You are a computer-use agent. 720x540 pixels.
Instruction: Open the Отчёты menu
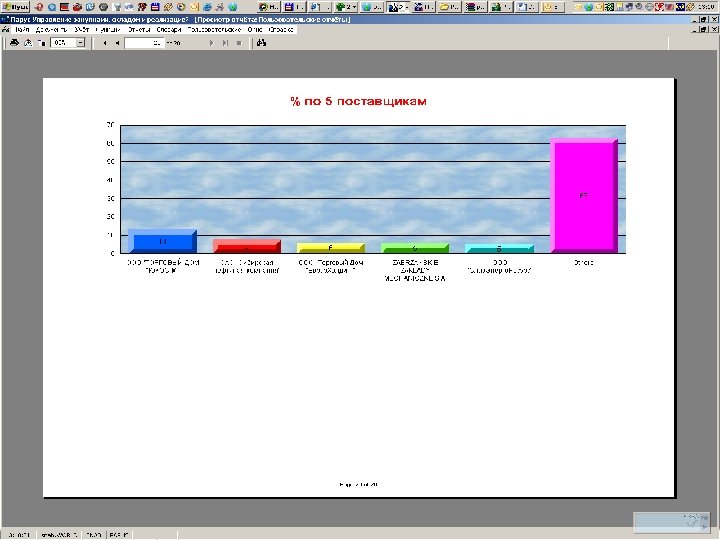pos(139,29)
